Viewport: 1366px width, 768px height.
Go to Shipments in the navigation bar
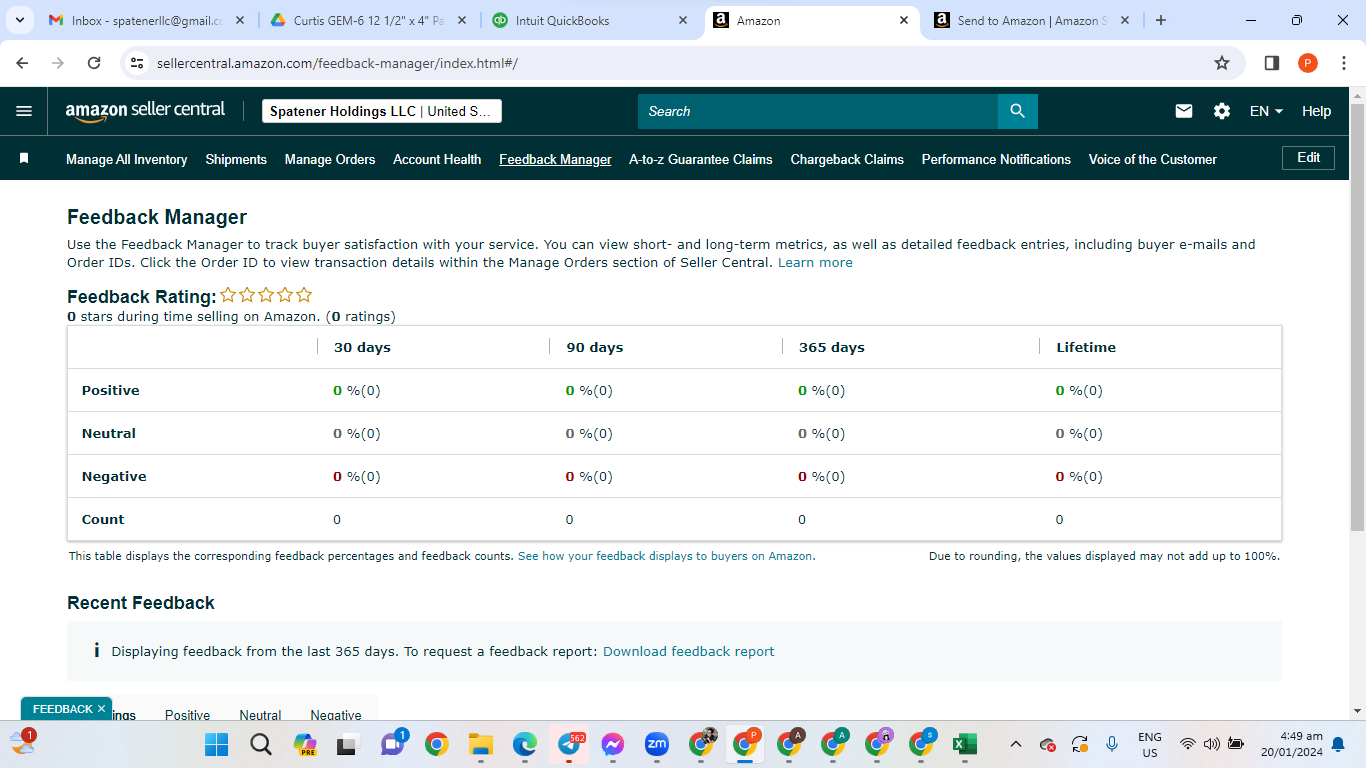coord(236,159)
